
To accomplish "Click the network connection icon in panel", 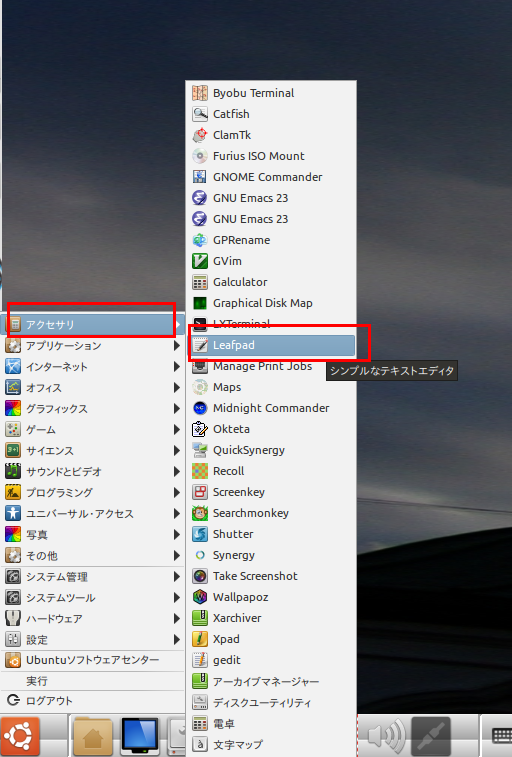I will [x=431, y=736].
